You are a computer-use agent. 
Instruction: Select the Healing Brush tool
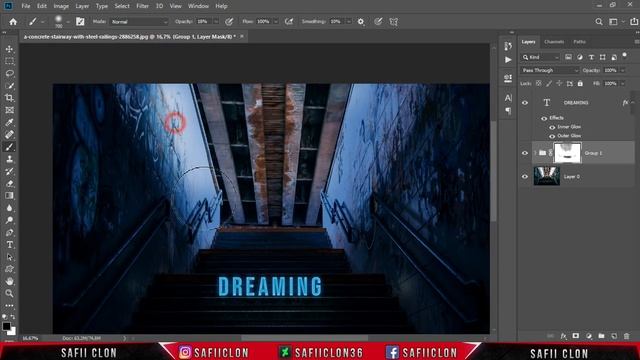click(9, 135)
